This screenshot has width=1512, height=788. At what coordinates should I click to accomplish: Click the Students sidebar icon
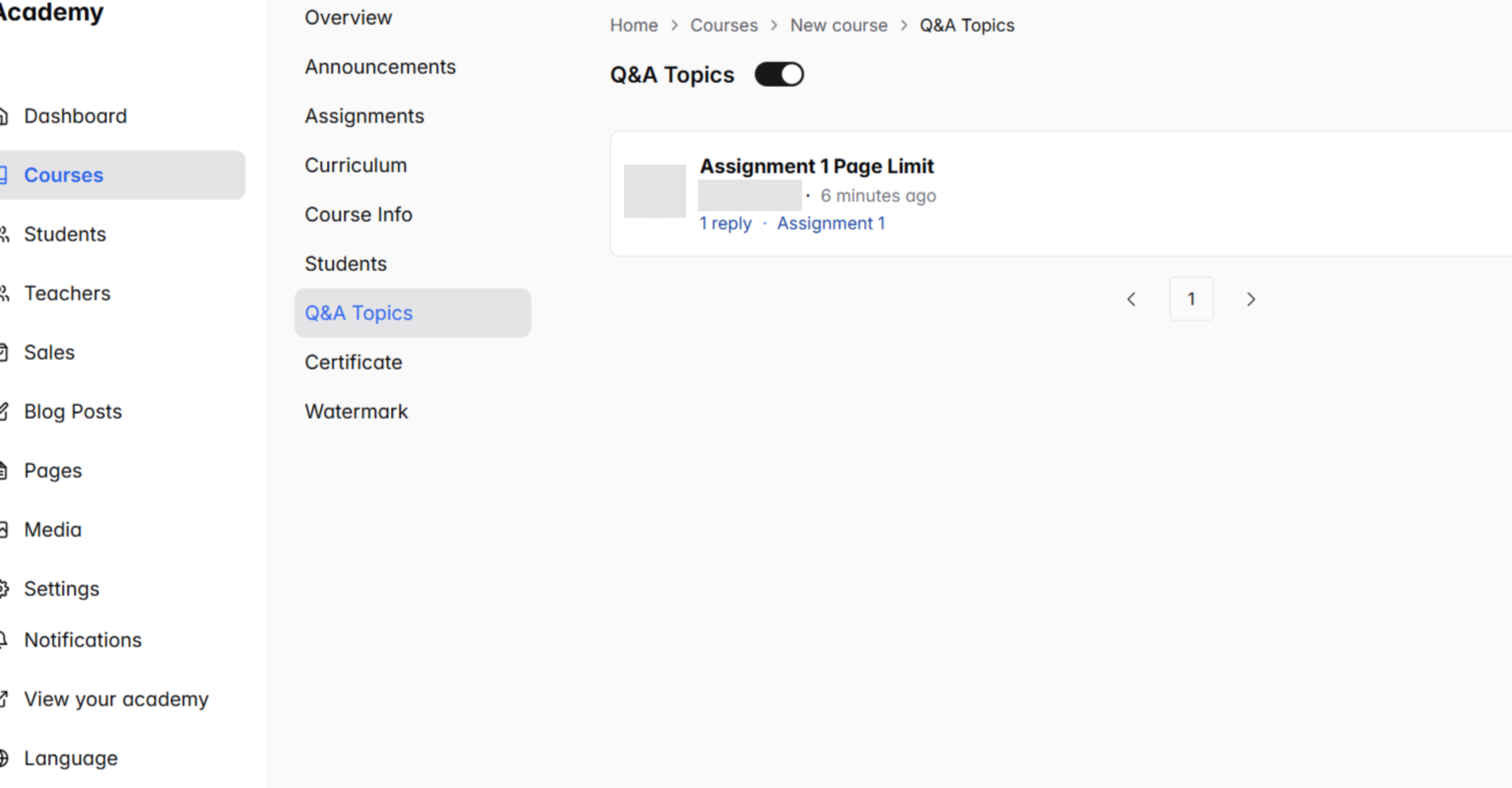click(x=4, y=234)
